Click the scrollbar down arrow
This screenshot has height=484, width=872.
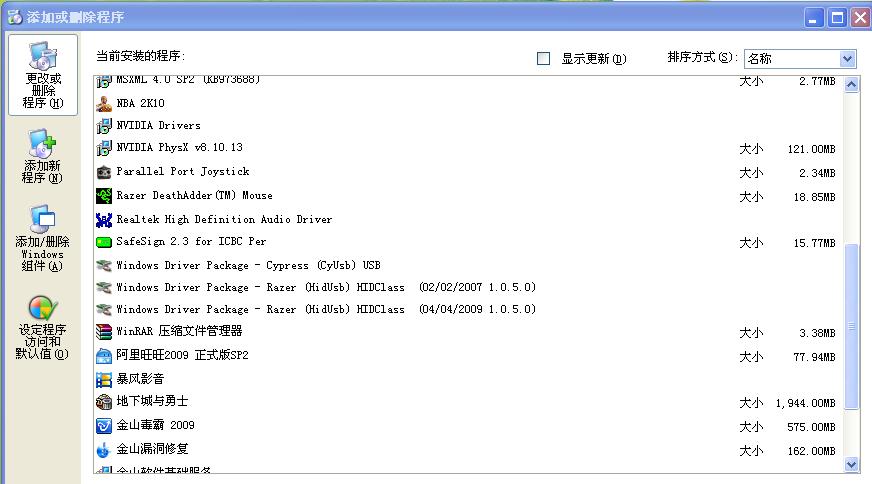point(851,464)
